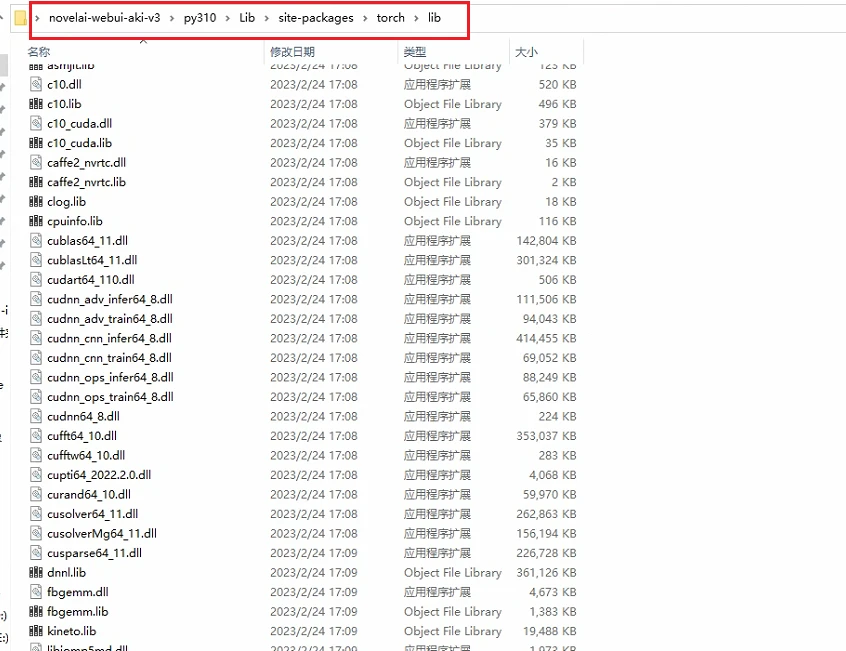Click the c10_cuda.dll file icon

36,124
